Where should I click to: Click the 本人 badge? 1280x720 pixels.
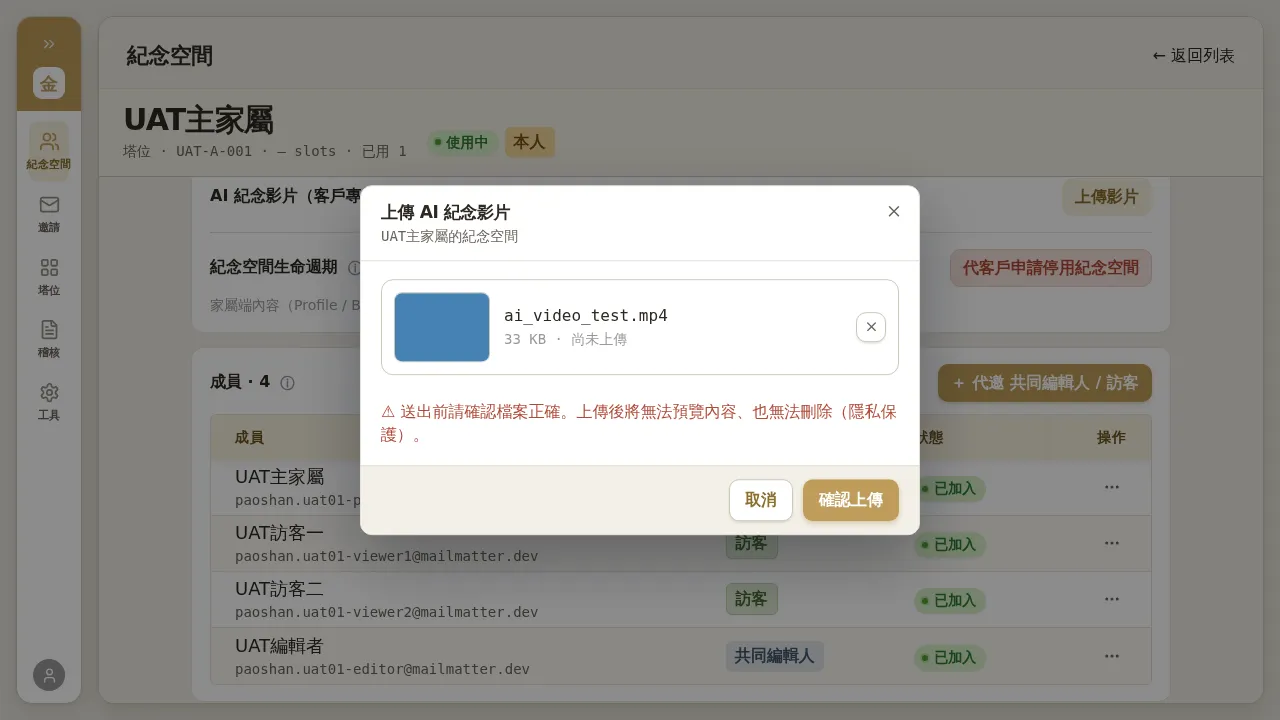point(529,142)
